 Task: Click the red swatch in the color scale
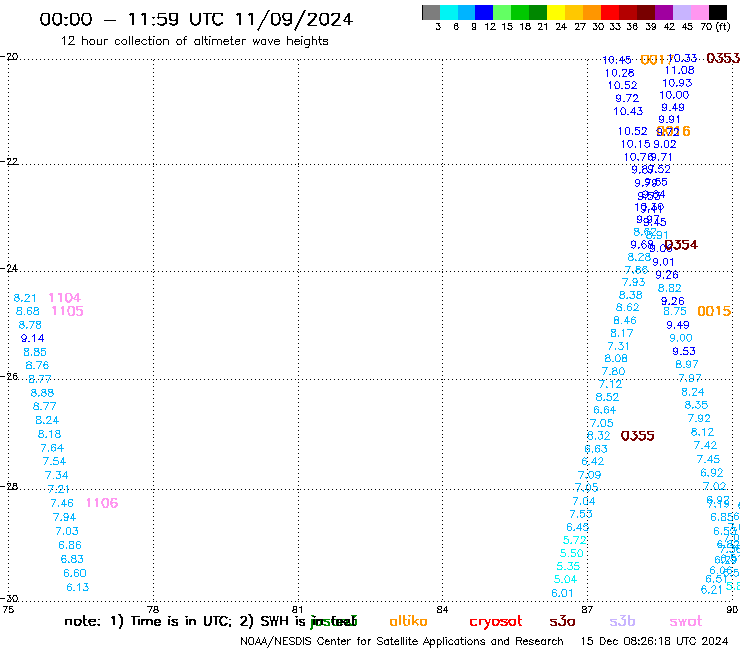click(x=610, y=12)
